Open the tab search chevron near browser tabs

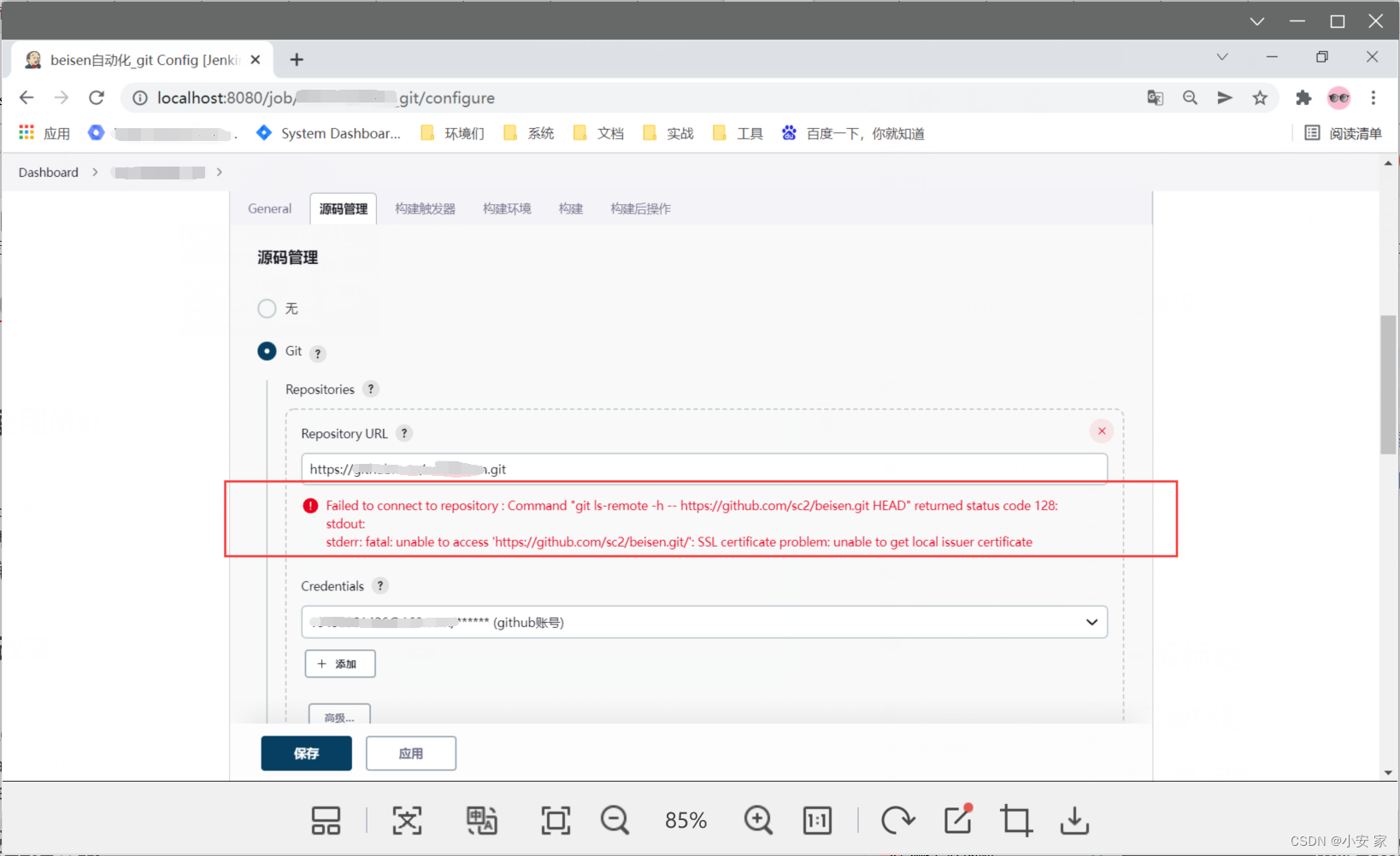pos(1221,56)
